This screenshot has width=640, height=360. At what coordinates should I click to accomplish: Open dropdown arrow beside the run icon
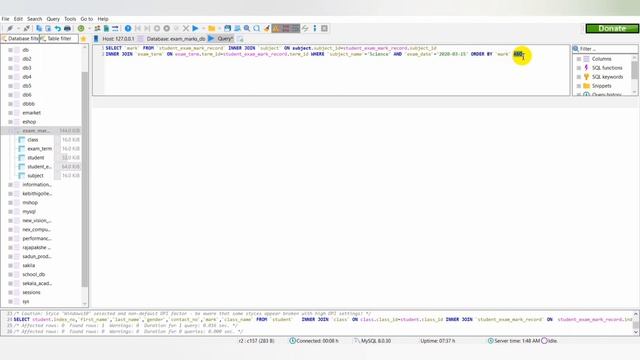[203, 29]
